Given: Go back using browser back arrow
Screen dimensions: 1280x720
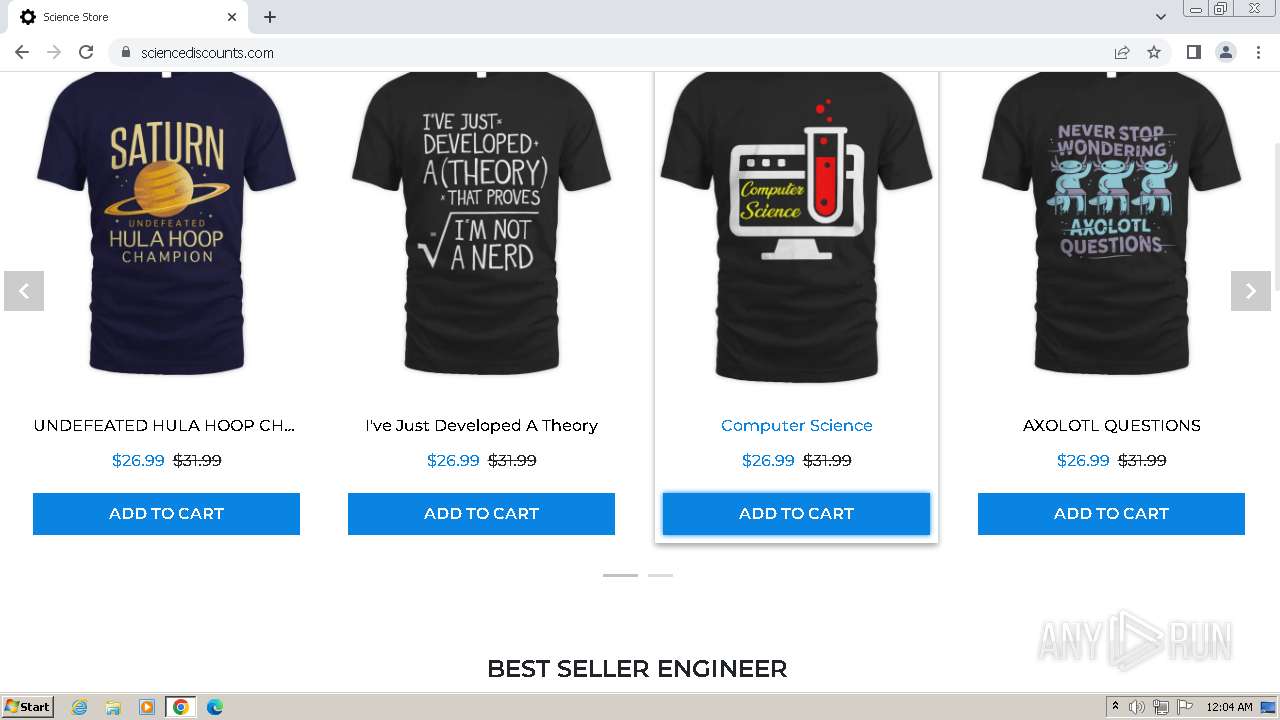Looking at the screenshot, I should [x=22, y=52].
